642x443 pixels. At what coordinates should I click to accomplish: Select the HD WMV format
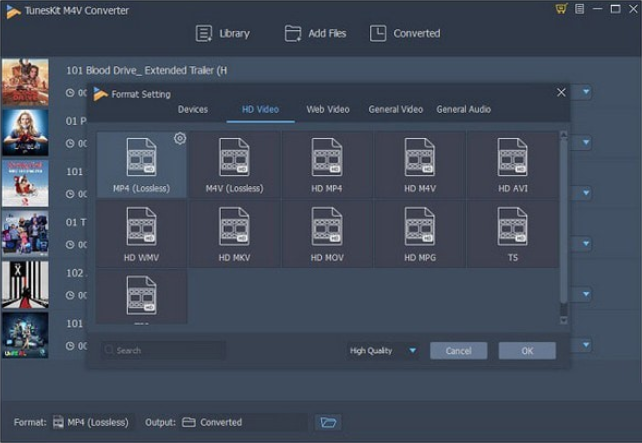tap(142, 234)
